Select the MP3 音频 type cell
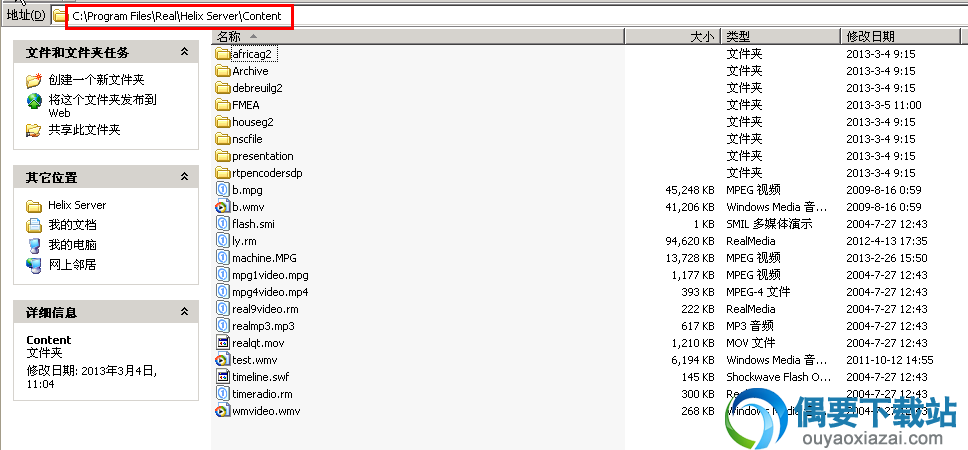 749,325
